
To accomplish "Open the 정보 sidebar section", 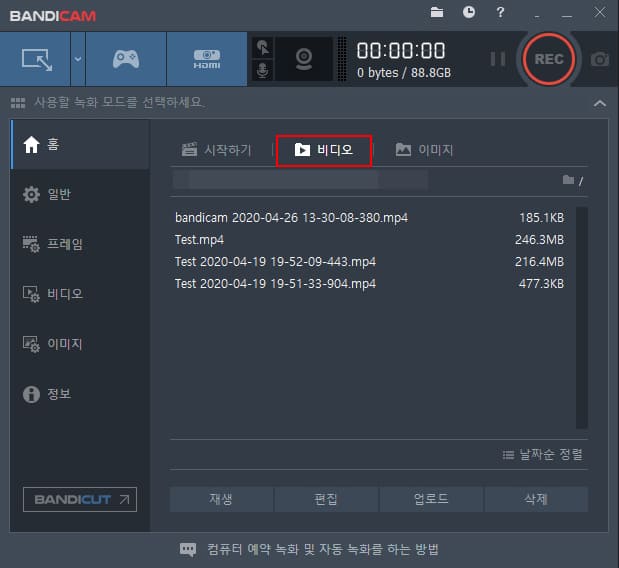I will pyautogui.click(x=80, y=394).
